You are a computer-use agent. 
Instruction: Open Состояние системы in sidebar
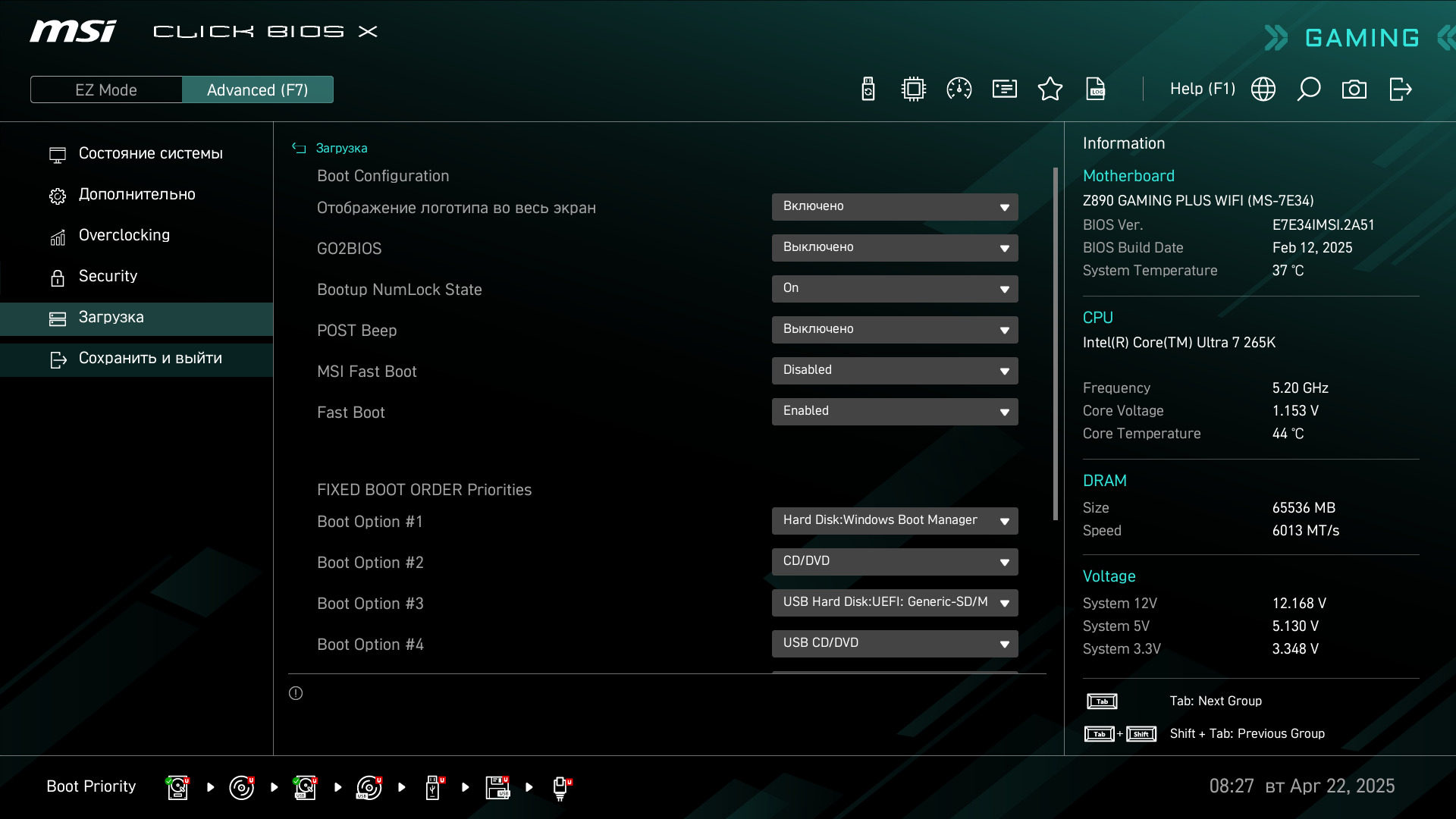[x=136, y=154]
